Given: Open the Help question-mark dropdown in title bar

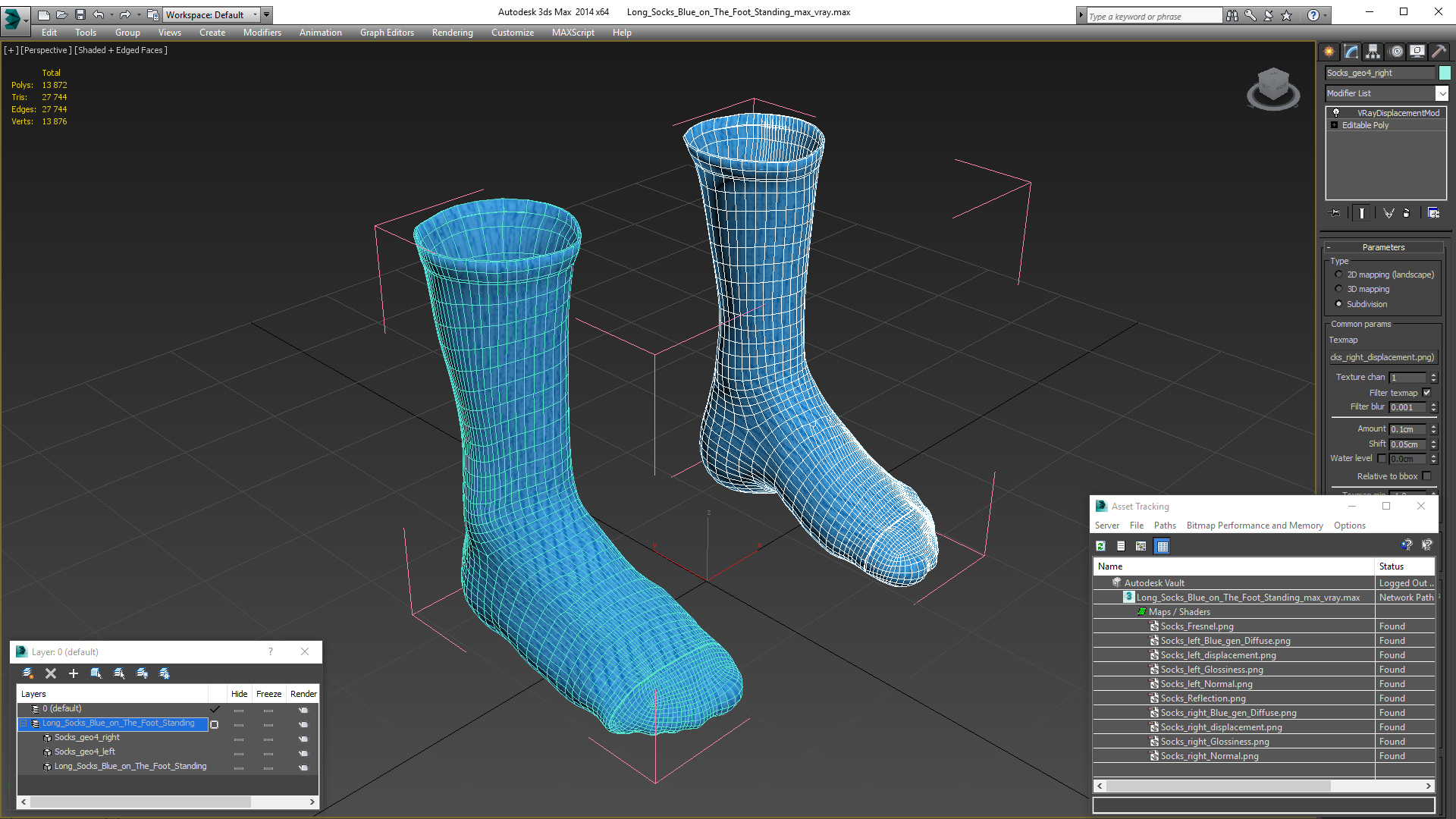Looking at the screenshot, I should coord(1326,15).
